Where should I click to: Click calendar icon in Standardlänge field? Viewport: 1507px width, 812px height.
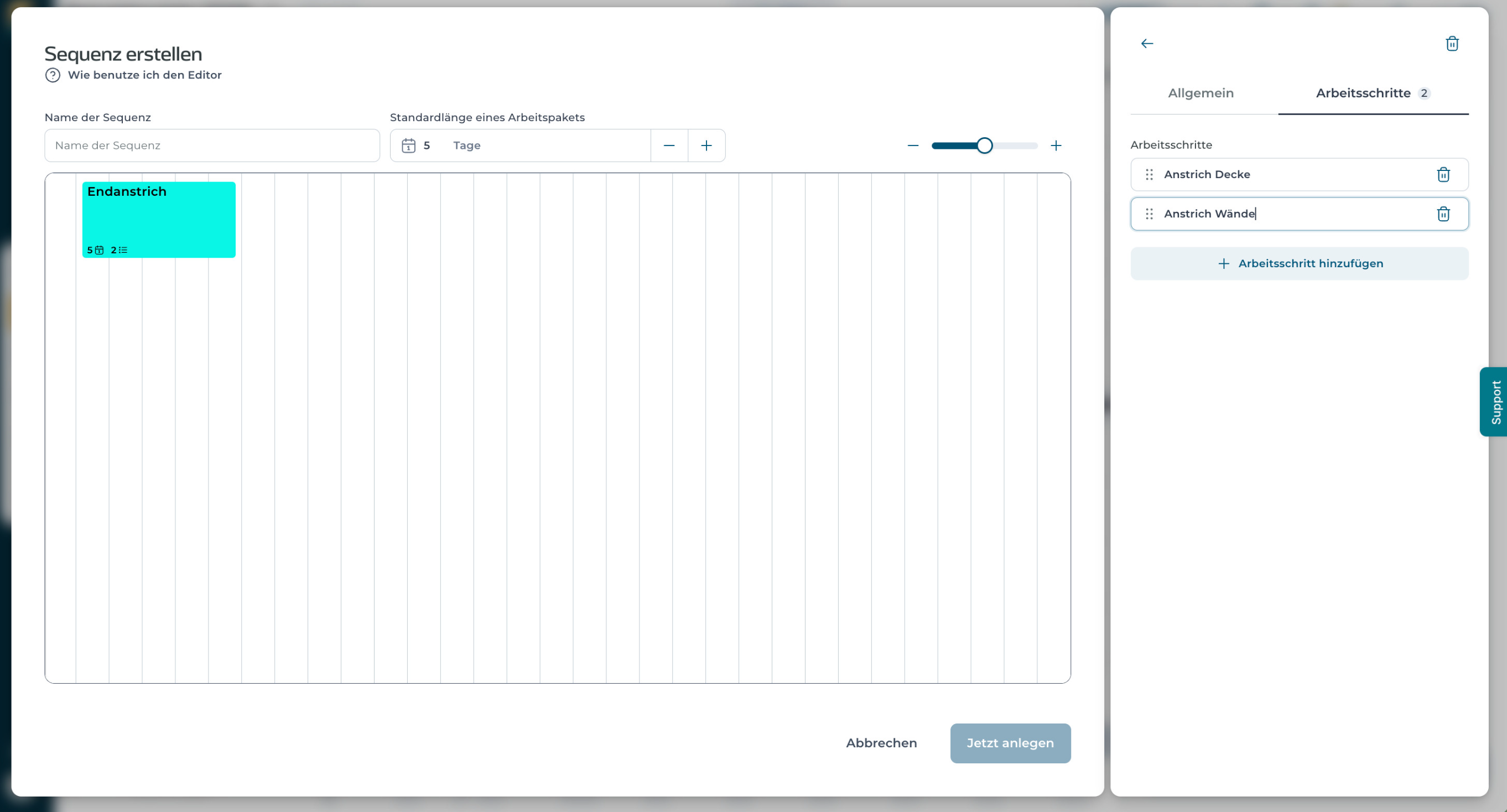408,145
